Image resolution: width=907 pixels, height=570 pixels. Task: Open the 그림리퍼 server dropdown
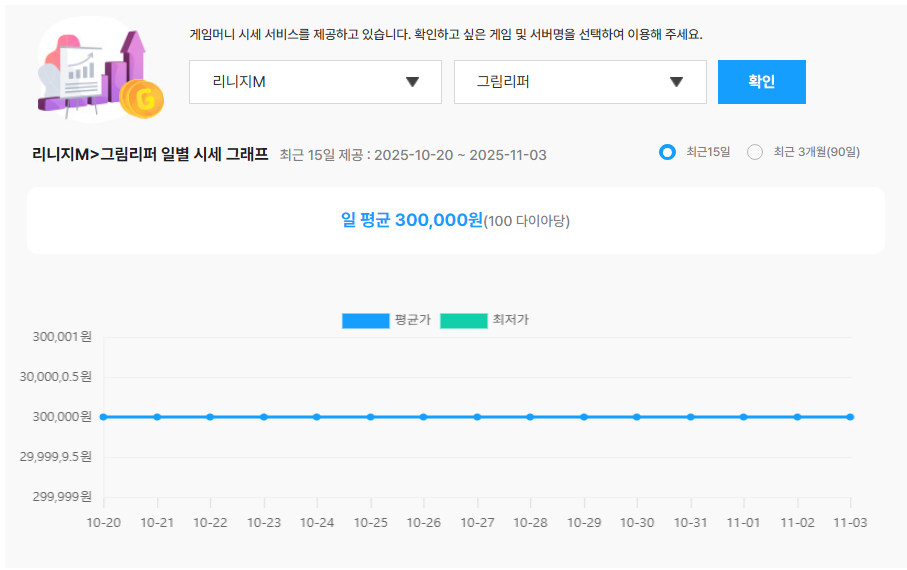(580, 82)
